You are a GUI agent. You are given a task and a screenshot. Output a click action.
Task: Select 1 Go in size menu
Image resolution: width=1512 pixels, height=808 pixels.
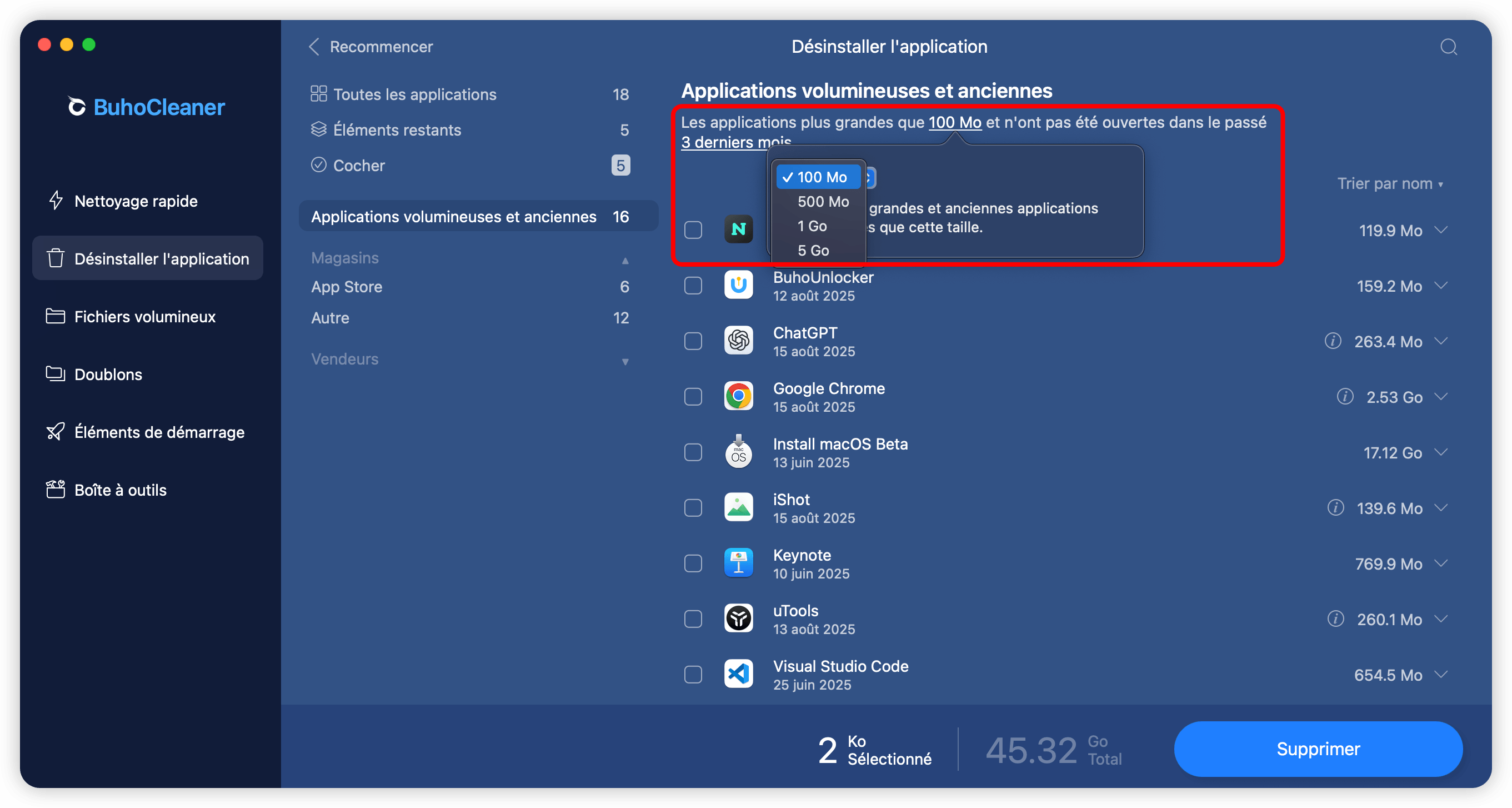[819, 226]
